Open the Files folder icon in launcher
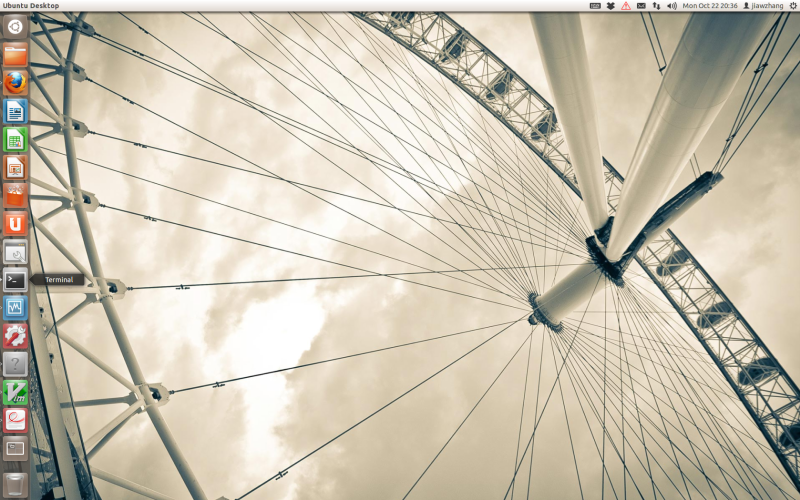This screenshot has width=800, height=500. coord(15,54)
